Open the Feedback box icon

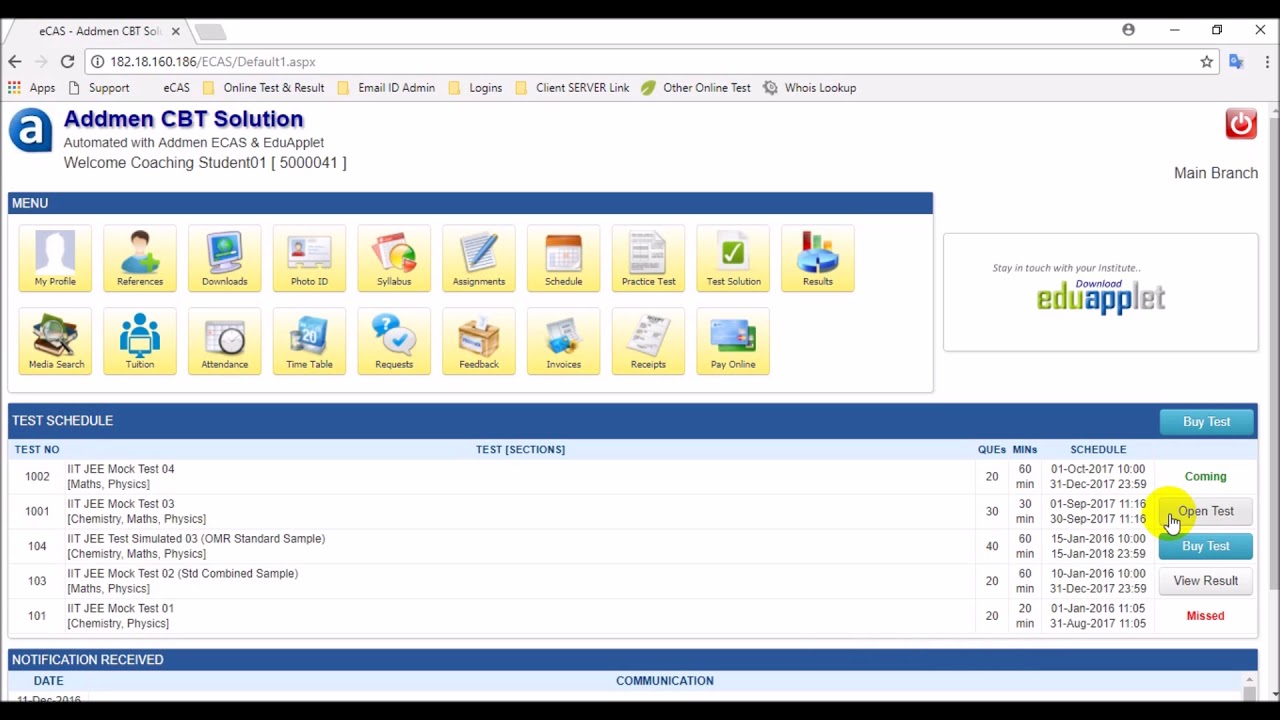tap(479, 341)
